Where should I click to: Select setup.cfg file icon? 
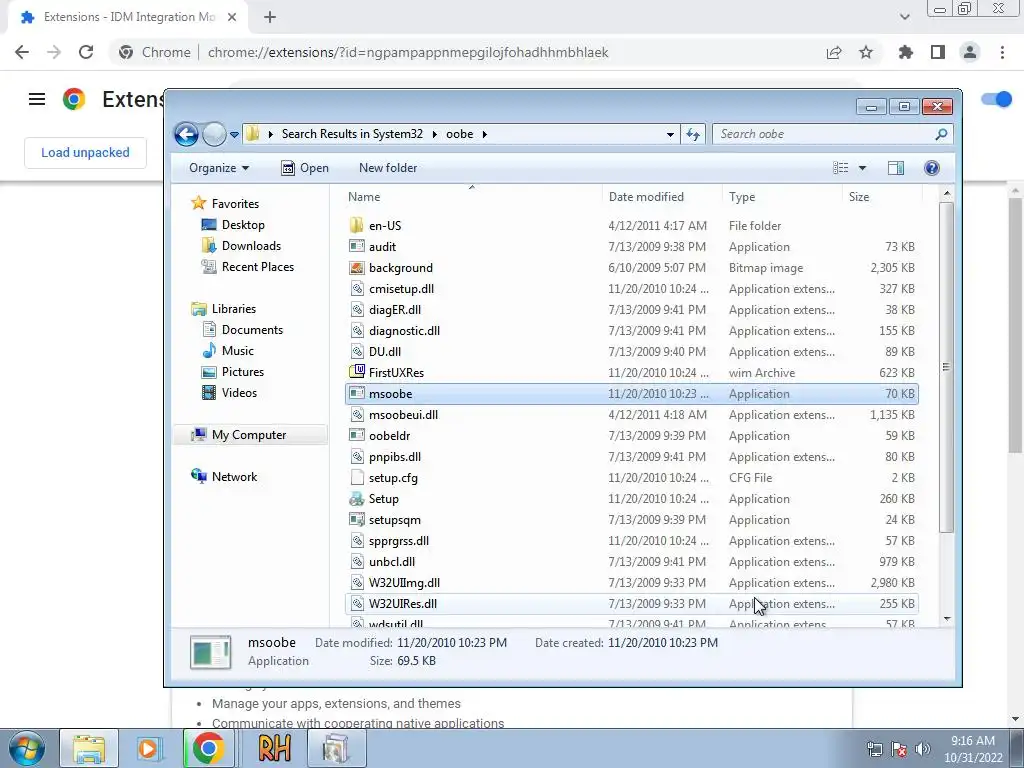click(x=357, y=477)
